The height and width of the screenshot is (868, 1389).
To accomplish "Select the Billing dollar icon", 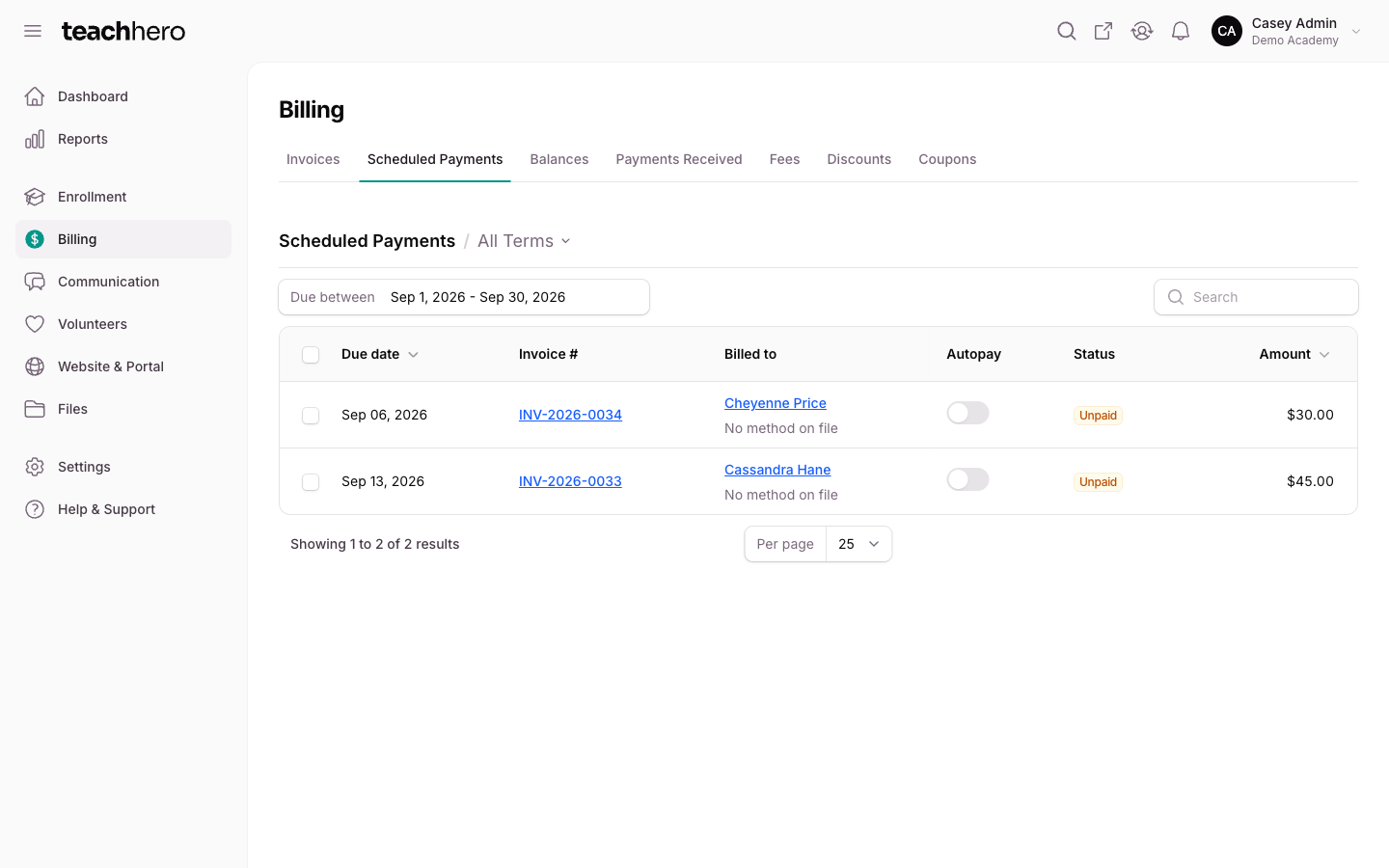I will (35, 239).
